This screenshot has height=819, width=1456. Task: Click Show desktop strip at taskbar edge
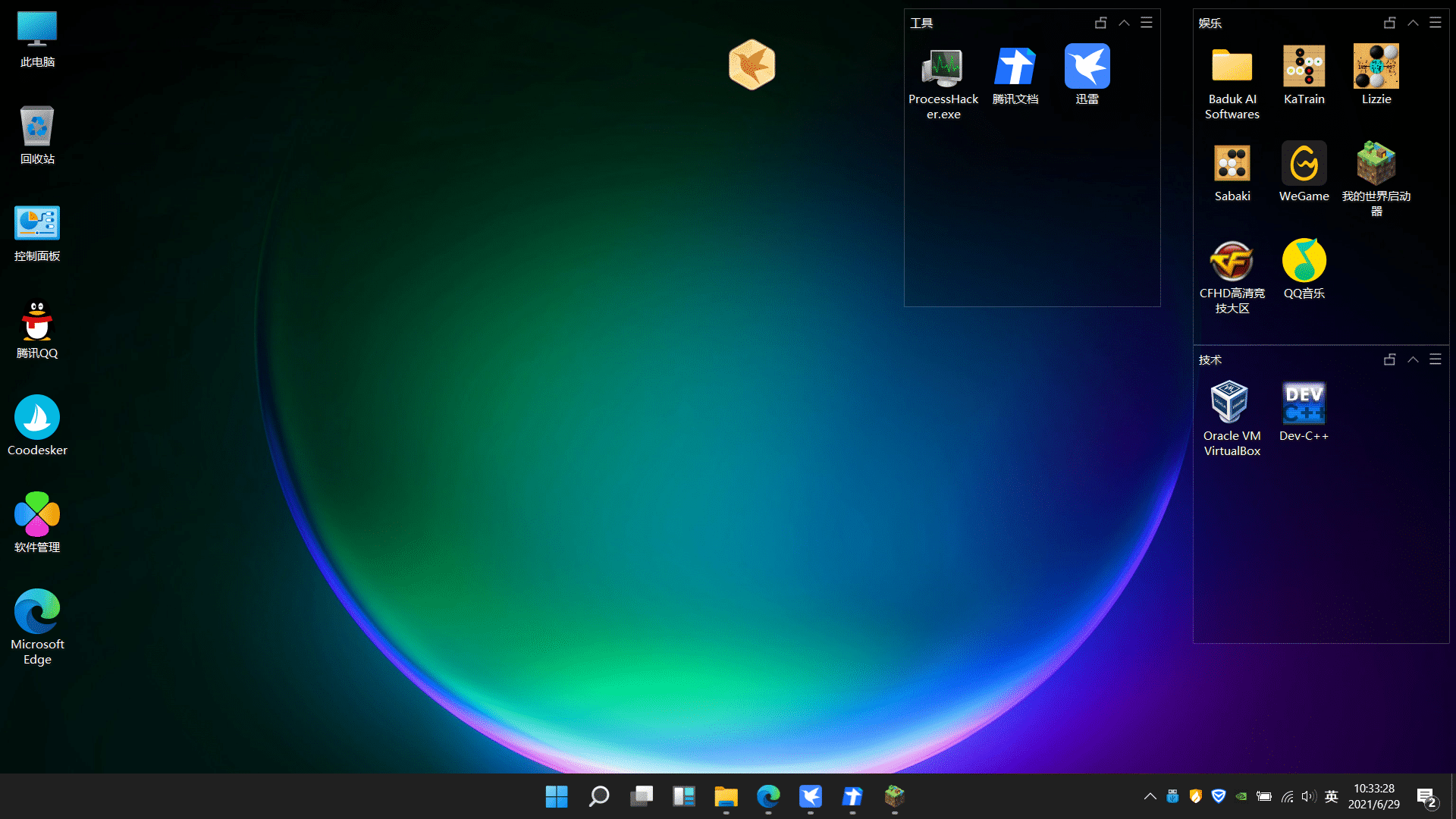[1453, 796]
